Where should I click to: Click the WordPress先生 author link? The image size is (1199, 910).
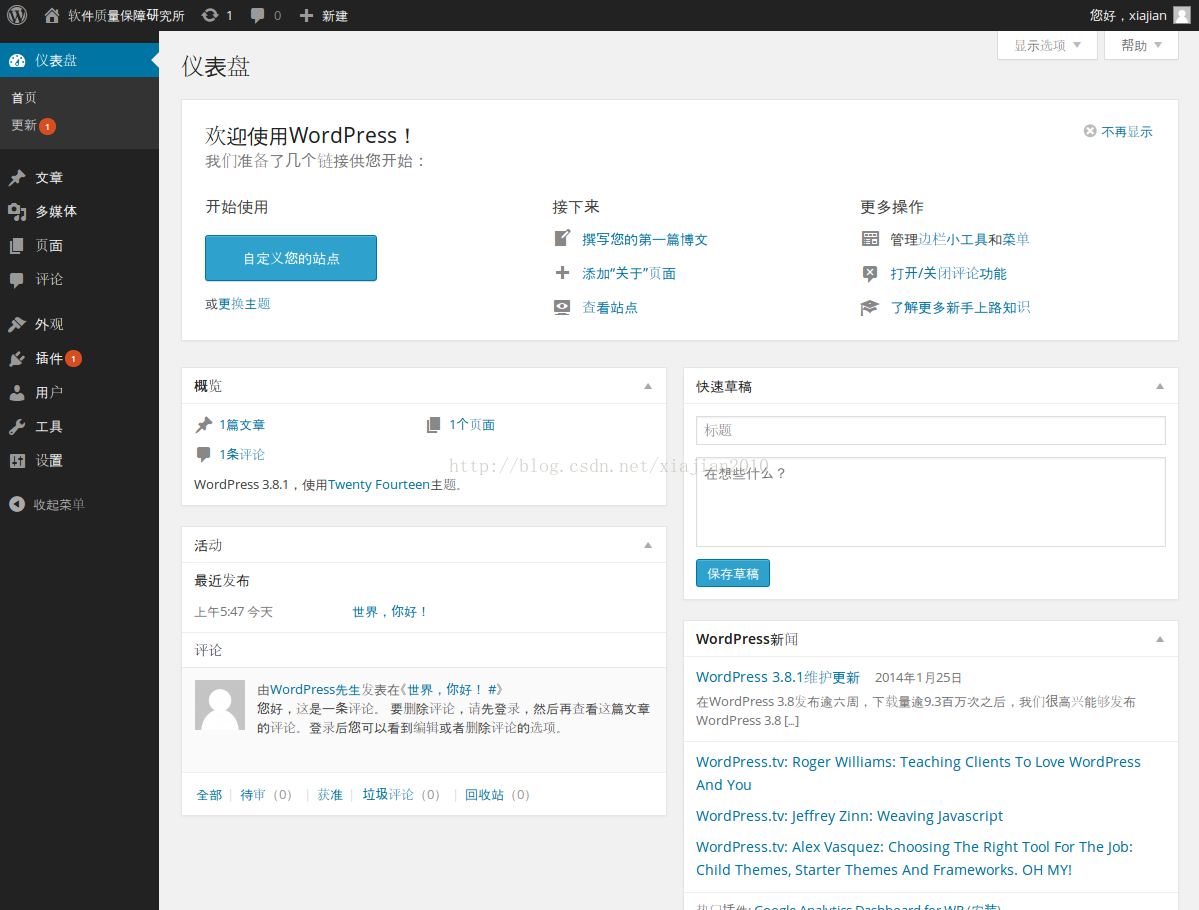[x=315, y=689]
